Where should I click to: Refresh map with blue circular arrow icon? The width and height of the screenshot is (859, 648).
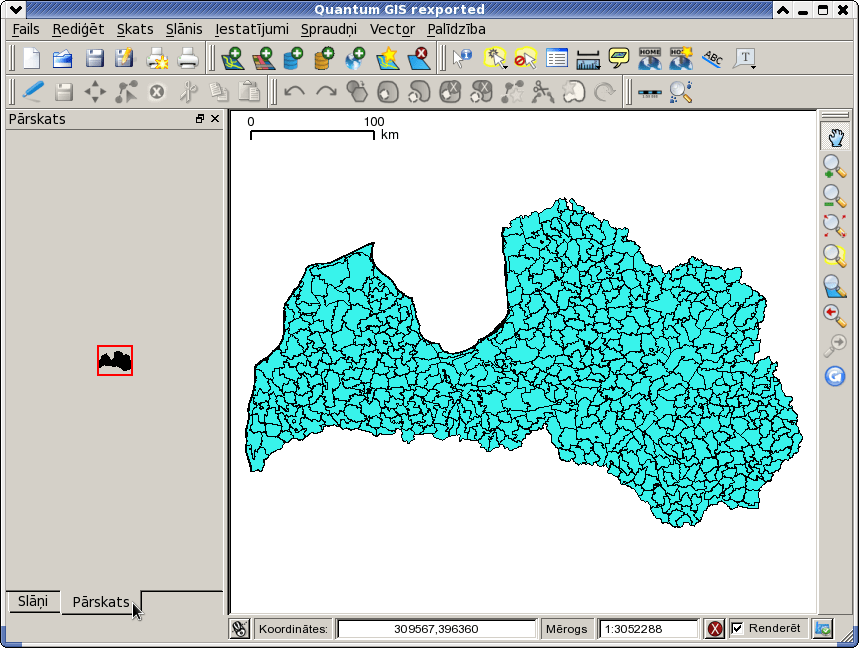tap(835, 376)
